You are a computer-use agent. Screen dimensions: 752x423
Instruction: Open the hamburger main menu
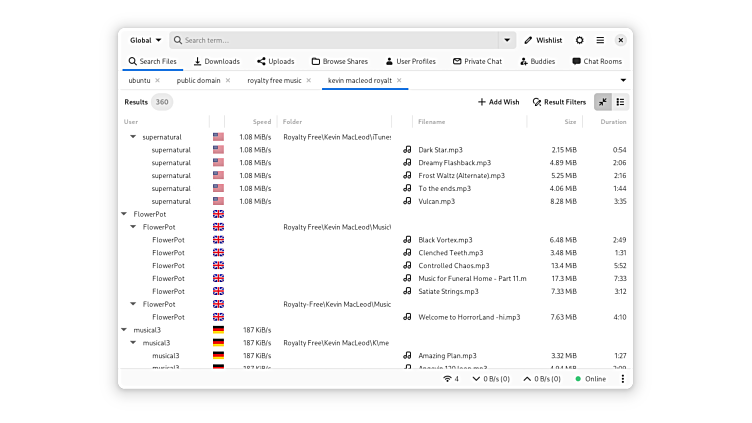(600, 40)
